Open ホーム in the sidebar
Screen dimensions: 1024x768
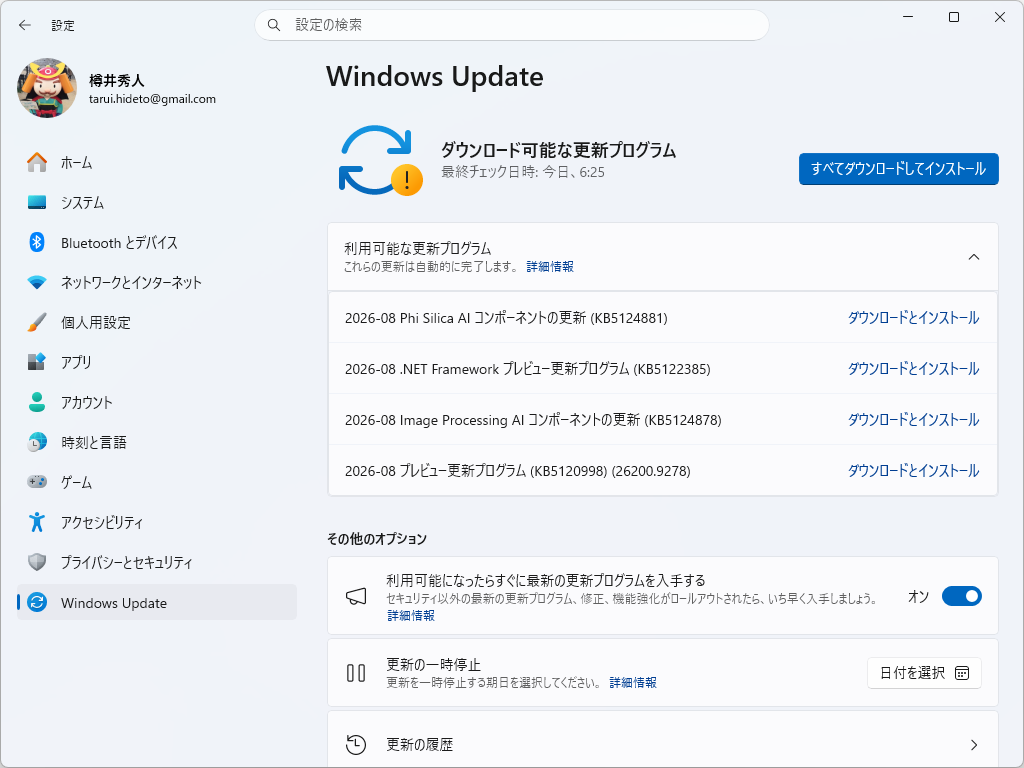157,162
